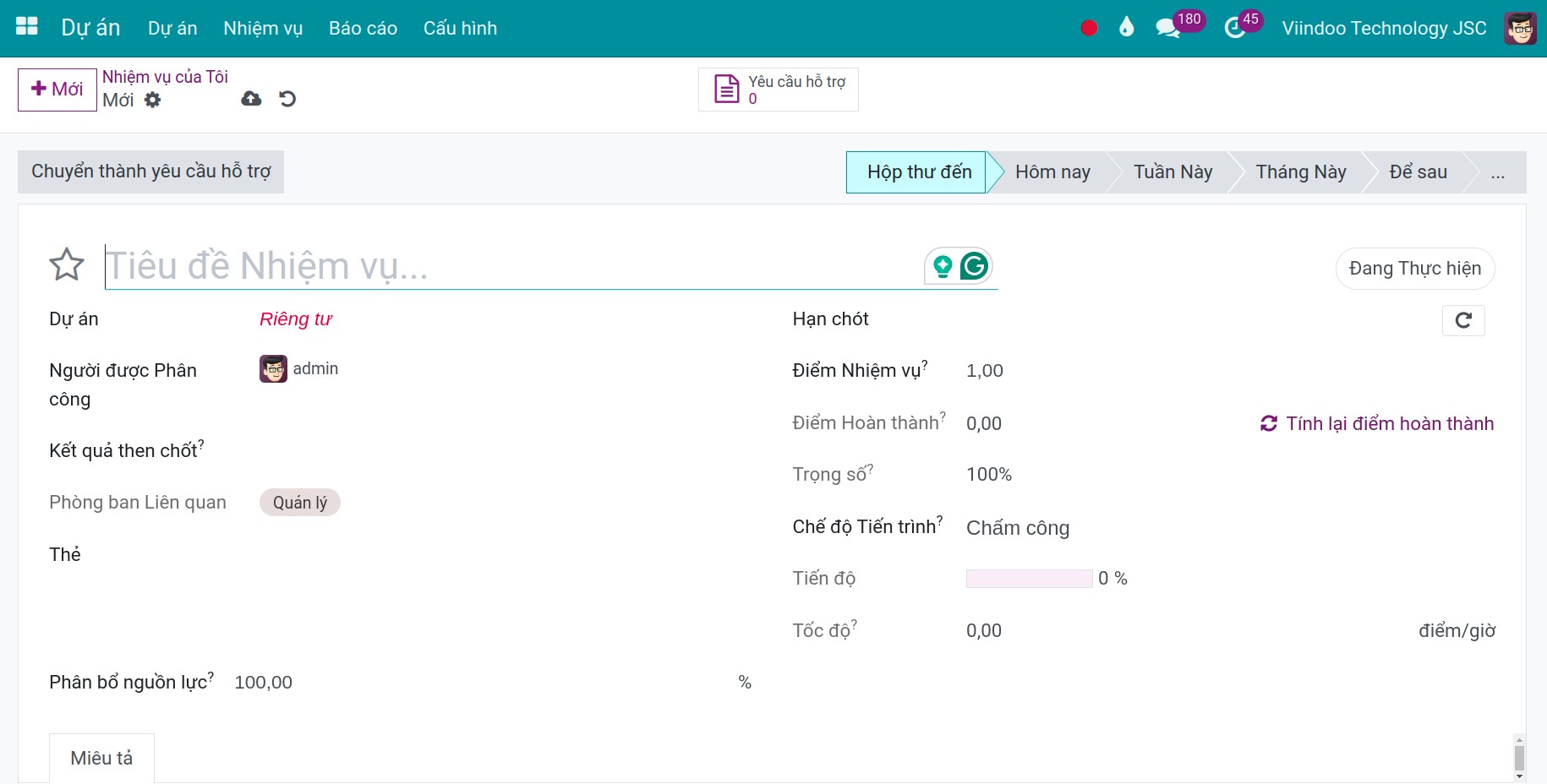1547x784 pixels.
Task: Open the user avatar menu in top bar
Action: point(1520,28)
